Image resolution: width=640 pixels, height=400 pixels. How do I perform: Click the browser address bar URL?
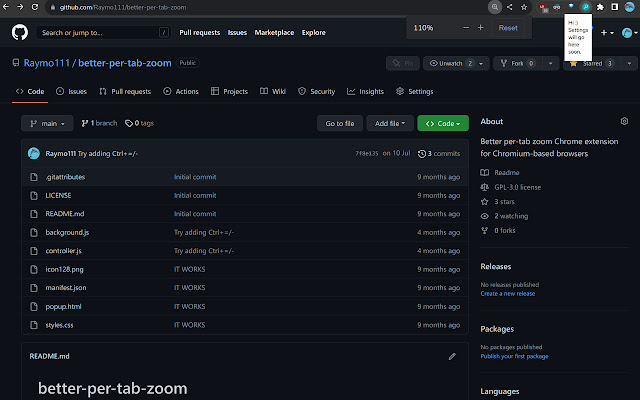(123, 7)
